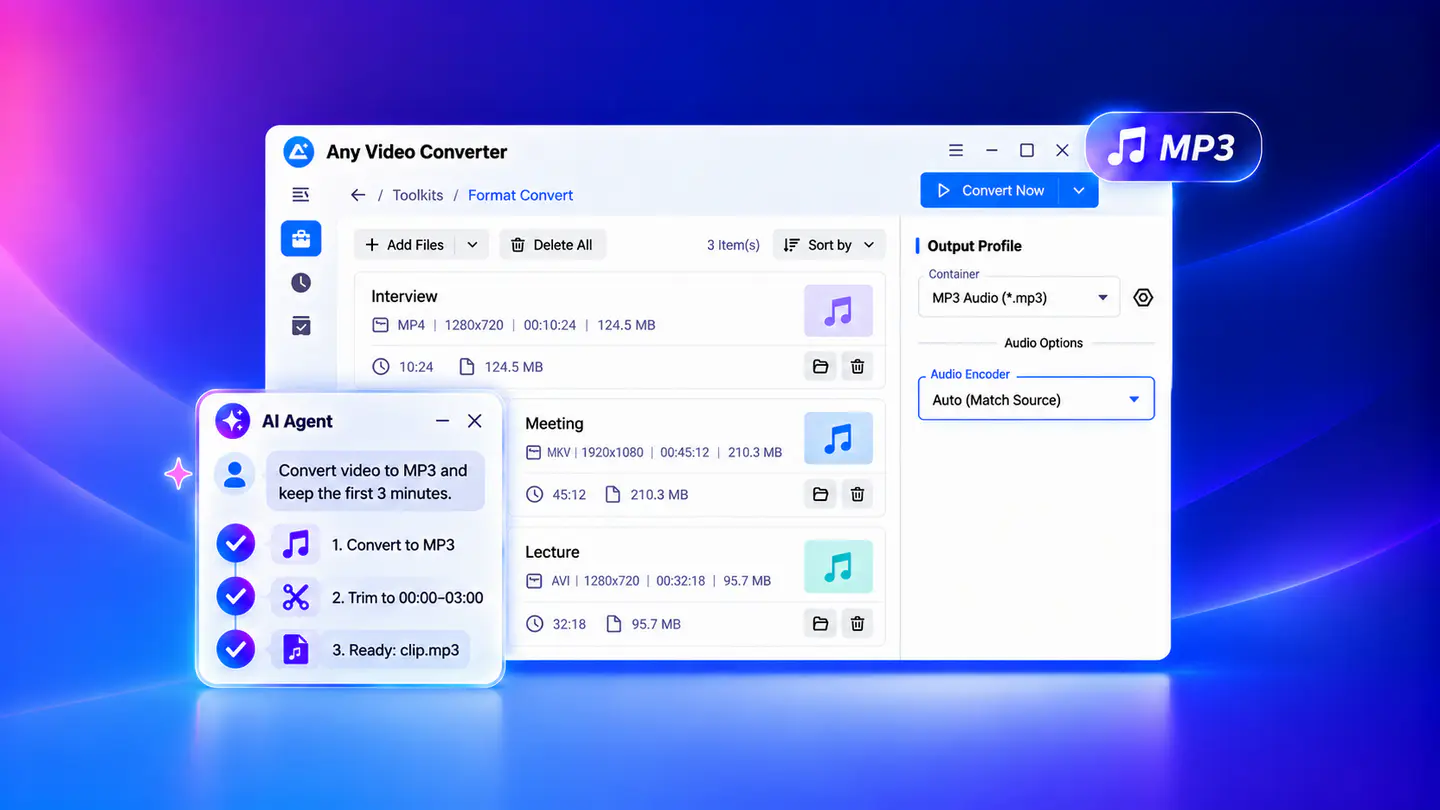Expand the Add Files dropdown arrow
This screenshot has height=810, width=1440.
tap(472, 245)
